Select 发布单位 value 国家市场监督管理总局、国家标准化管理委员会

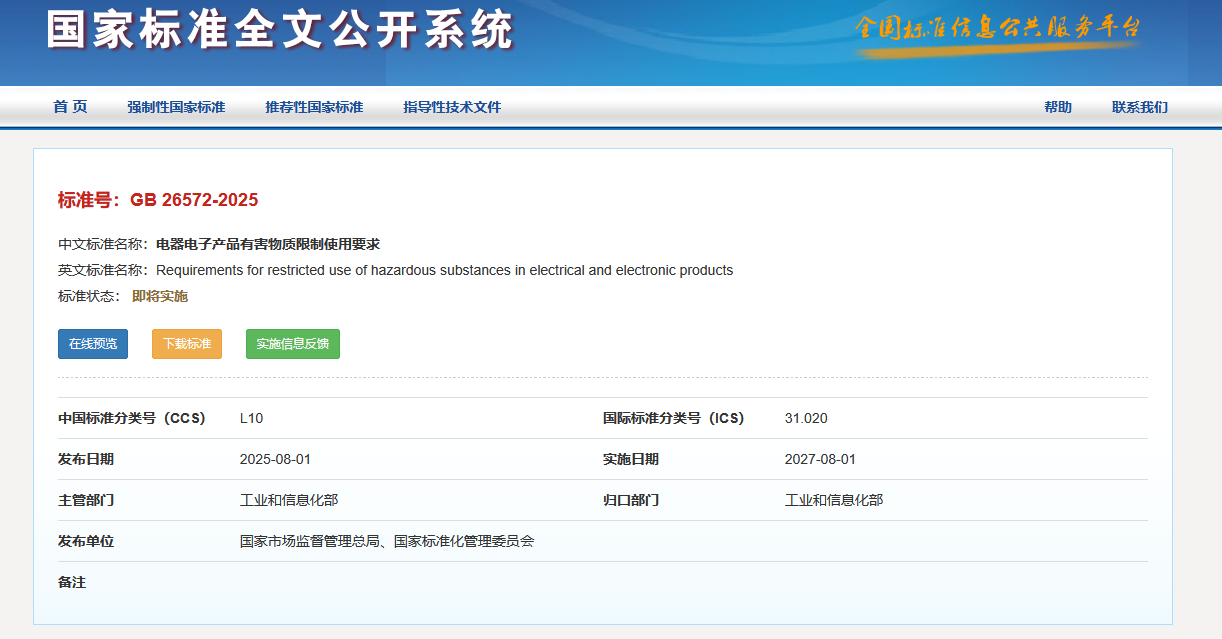click(387, 541)
